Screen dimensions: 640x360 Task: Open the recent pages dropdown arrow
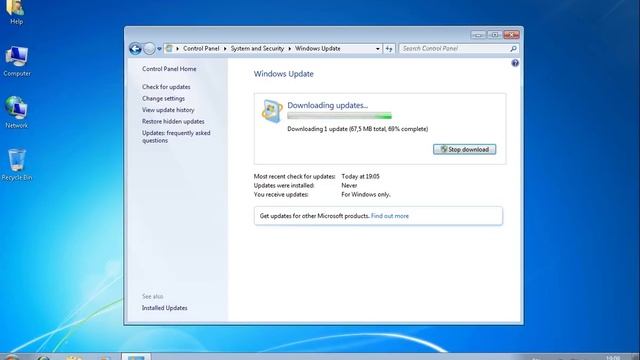[159, 49]
